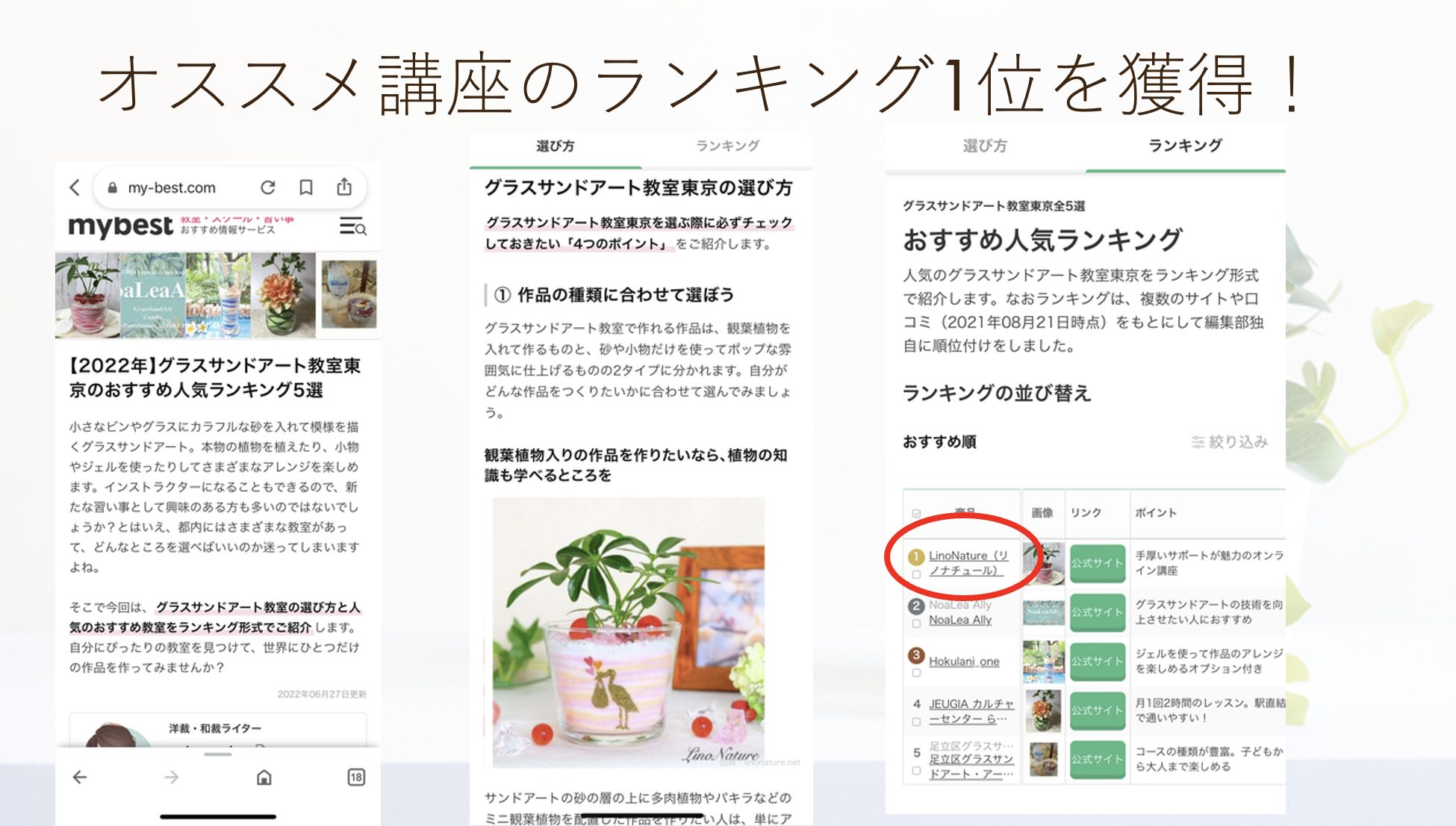
Task: Click the ポイント column header
Action: (x=1155, y=513)
